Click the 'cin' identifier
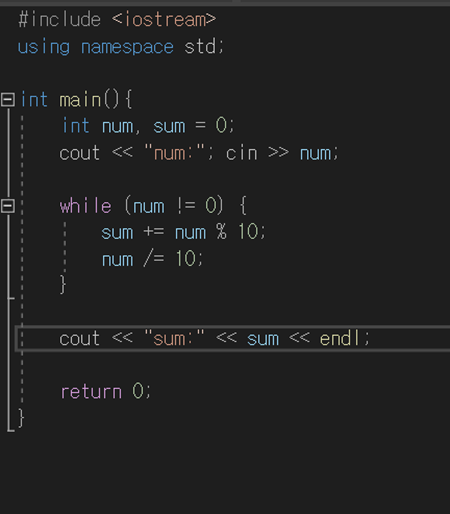Image resolution: width=450 pixels, height=514 pixels. pyautogui.click(x=242, y=153)
